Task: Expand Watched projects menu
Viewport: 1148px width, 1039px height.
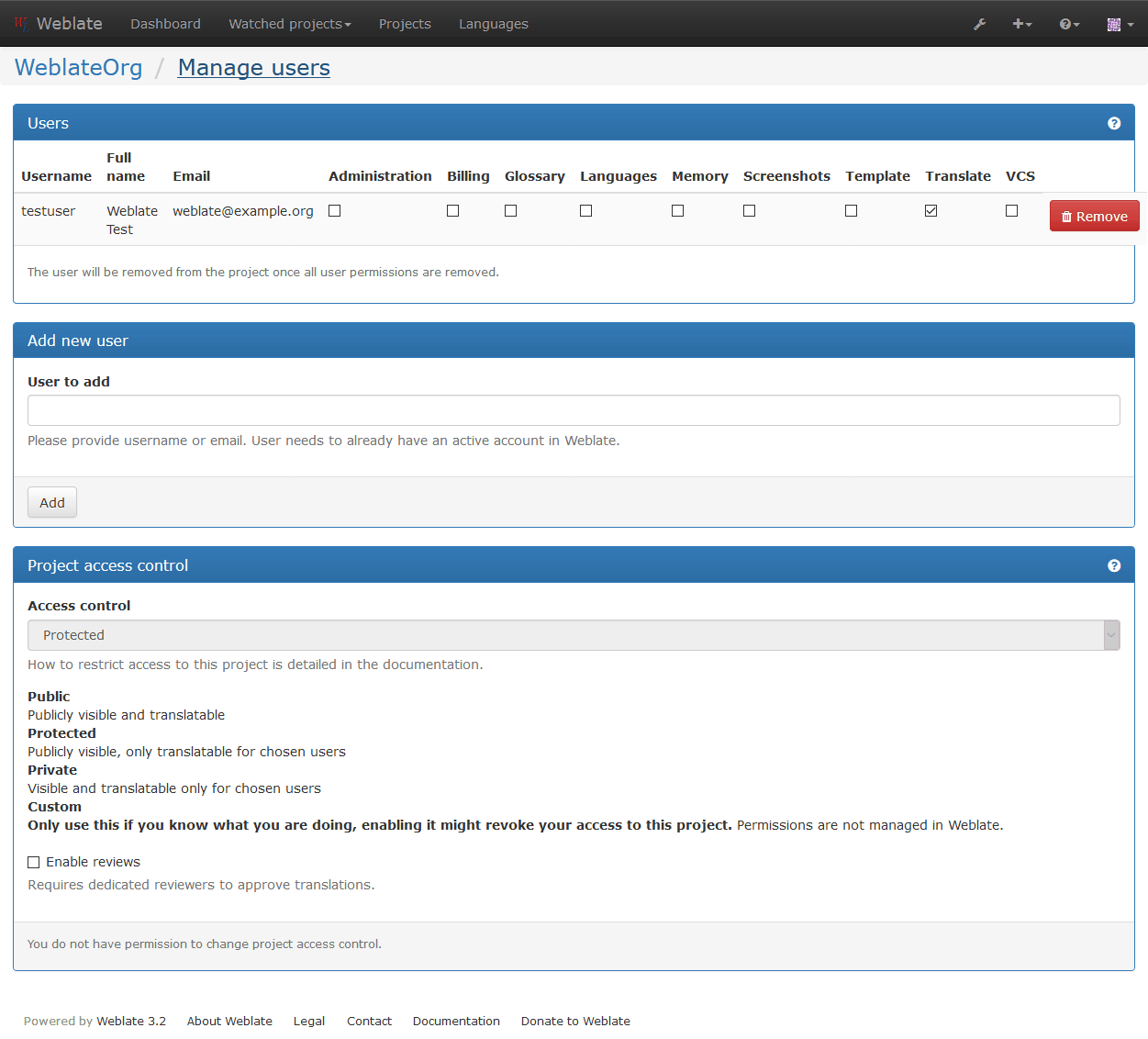Action: click(290, 24)
